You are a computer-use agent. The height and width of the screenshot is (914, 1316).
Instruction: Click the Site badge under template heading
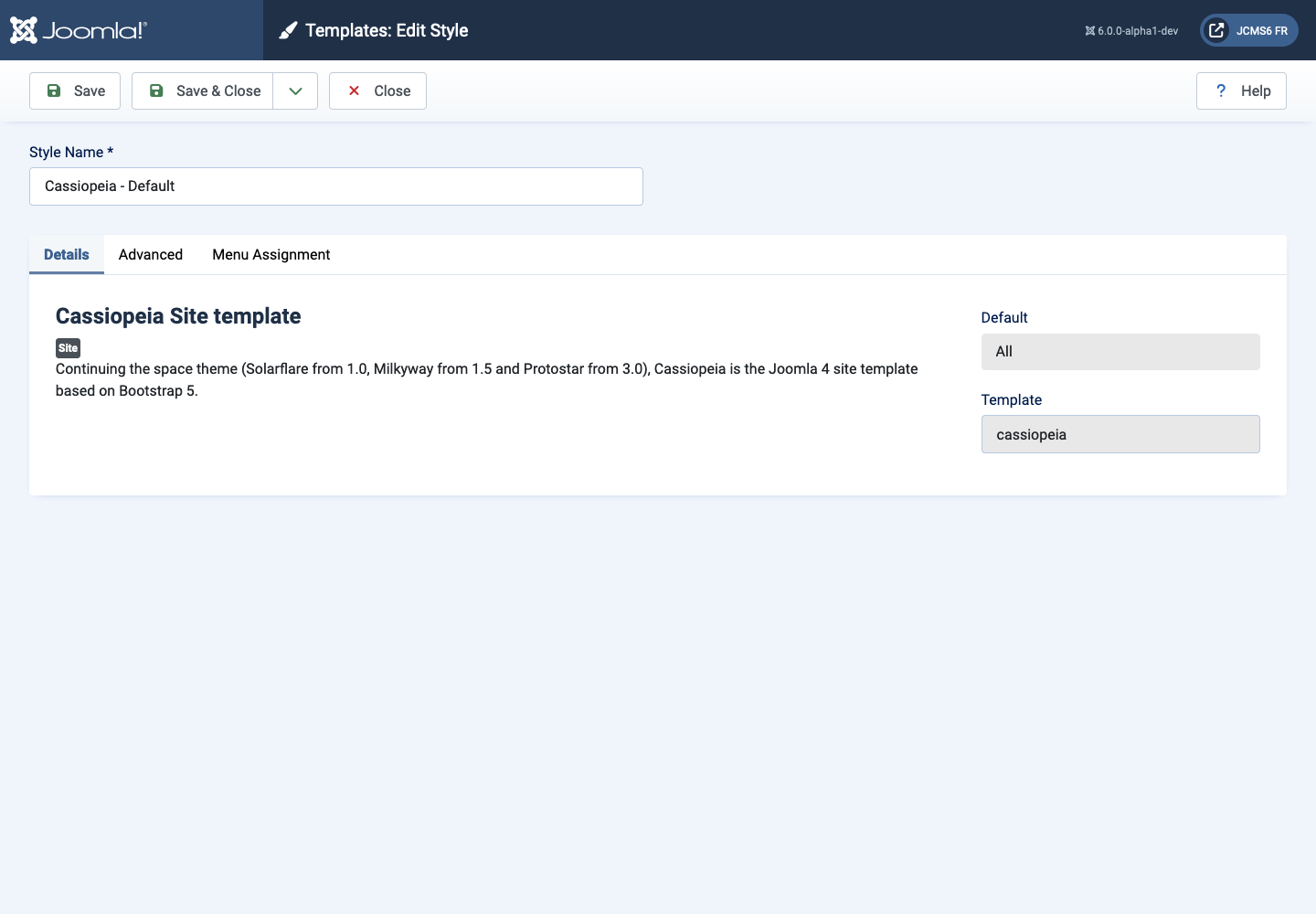[68, 348]
